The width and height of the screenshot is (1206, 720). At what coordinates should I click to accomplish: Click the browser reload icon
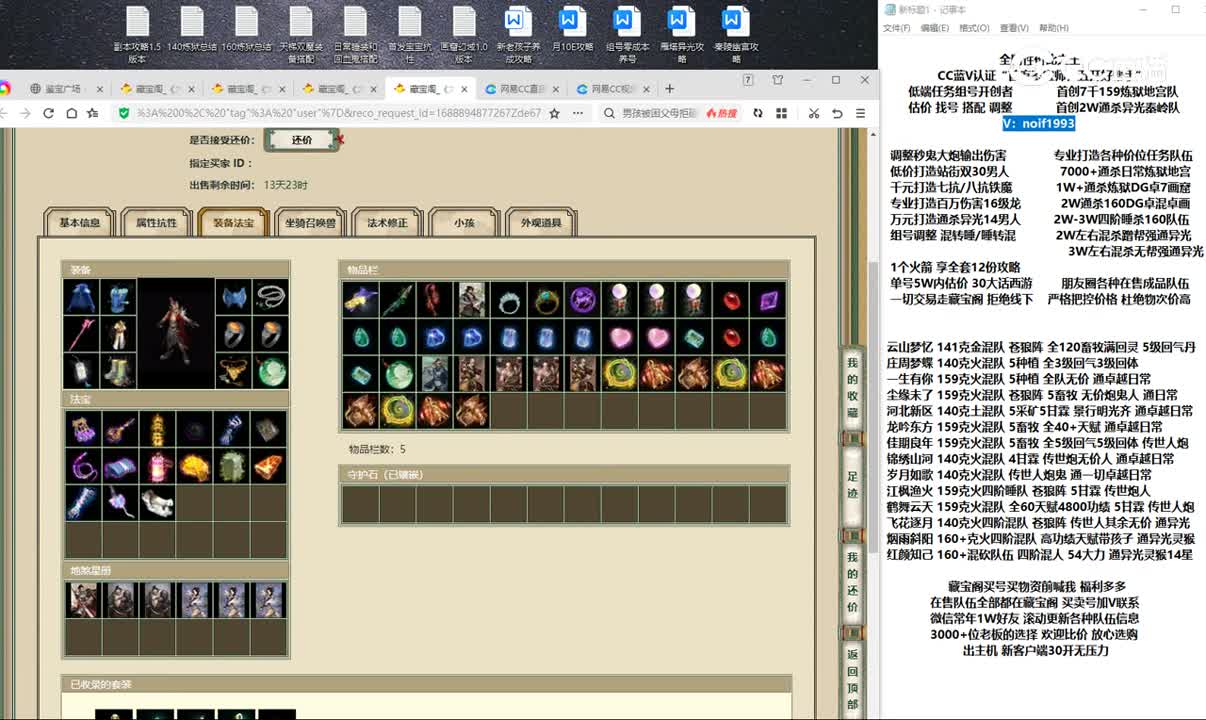click(x=48, y=113)
